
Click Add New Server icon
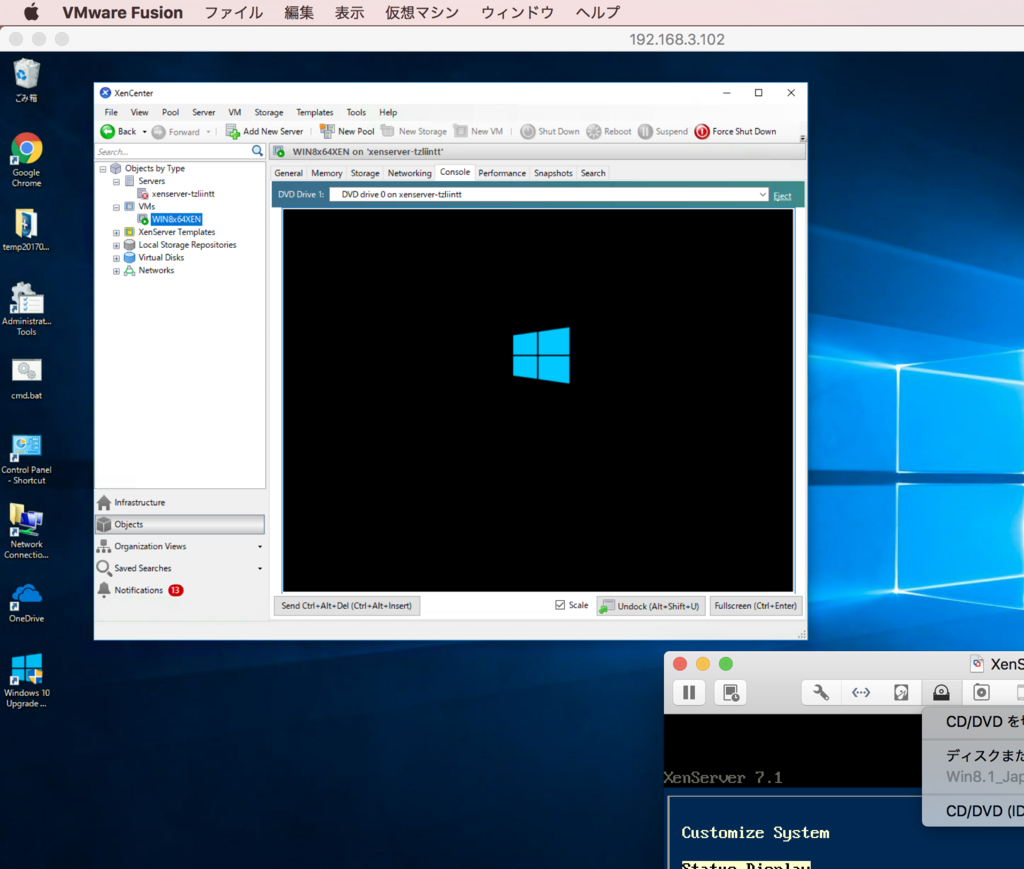(232, 131)
